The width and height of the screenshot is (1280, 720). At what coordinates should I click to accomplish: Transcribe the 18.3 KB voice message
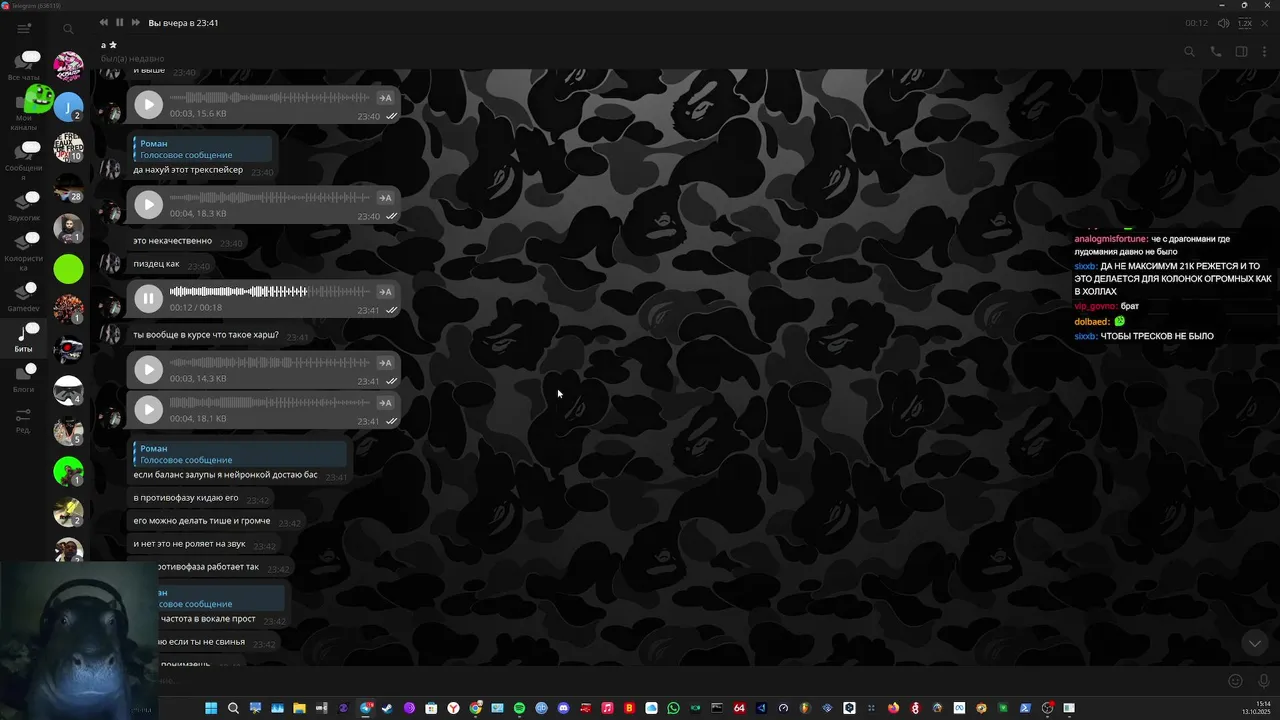coord(385,198)
